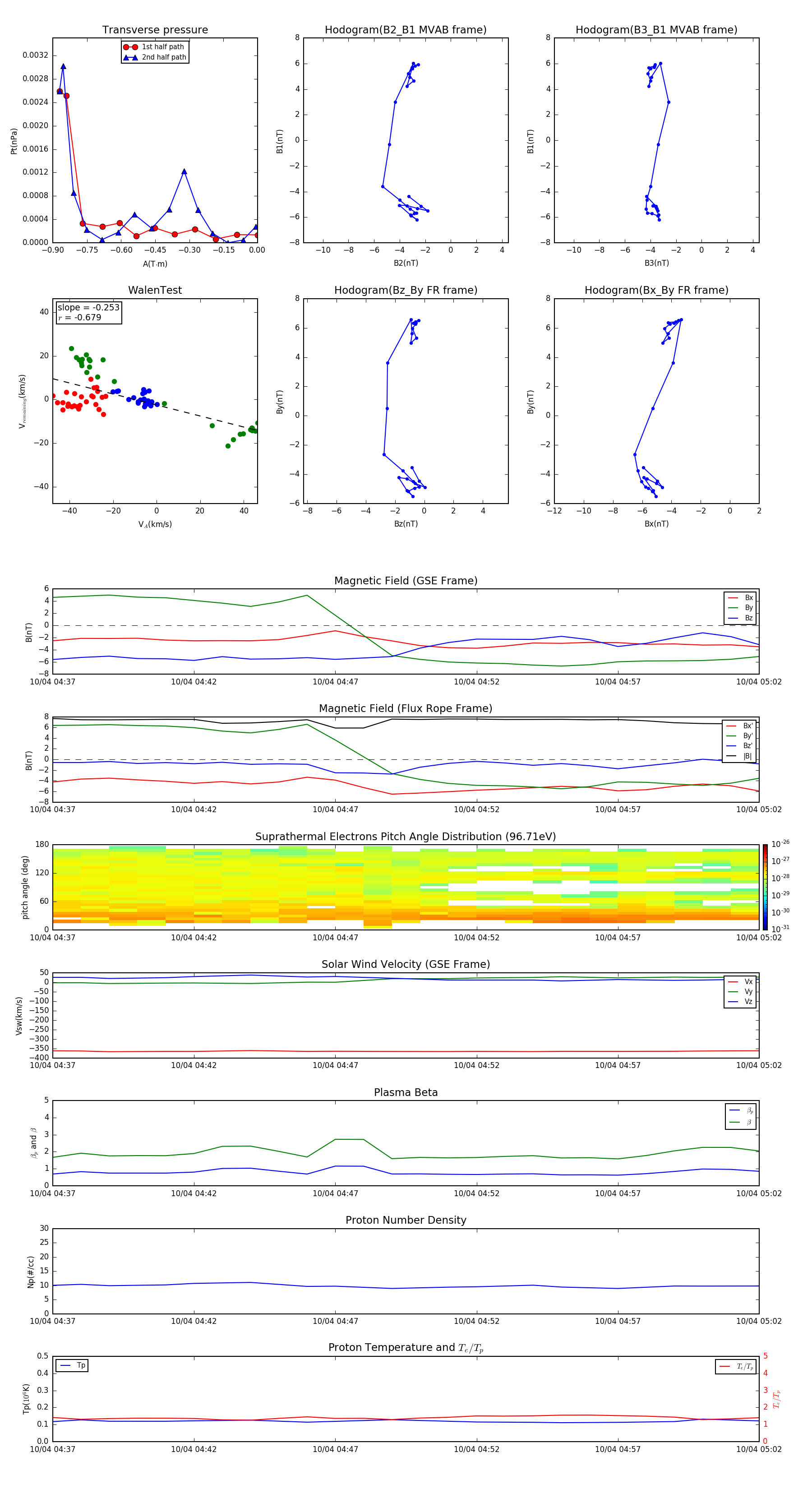Click the 'Proton Temperature and Te/Tp' title

click(406, 1348)
